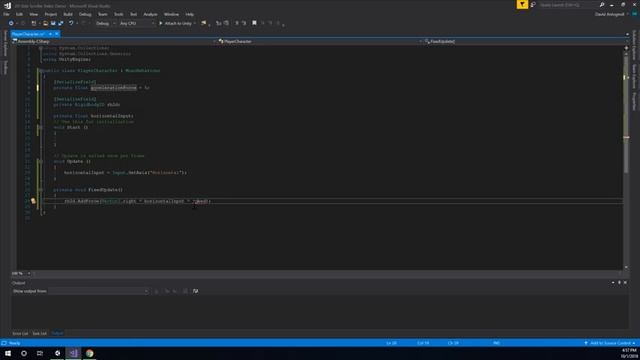Open the File menu
640x360 pixels.
[x=6, y=14]
